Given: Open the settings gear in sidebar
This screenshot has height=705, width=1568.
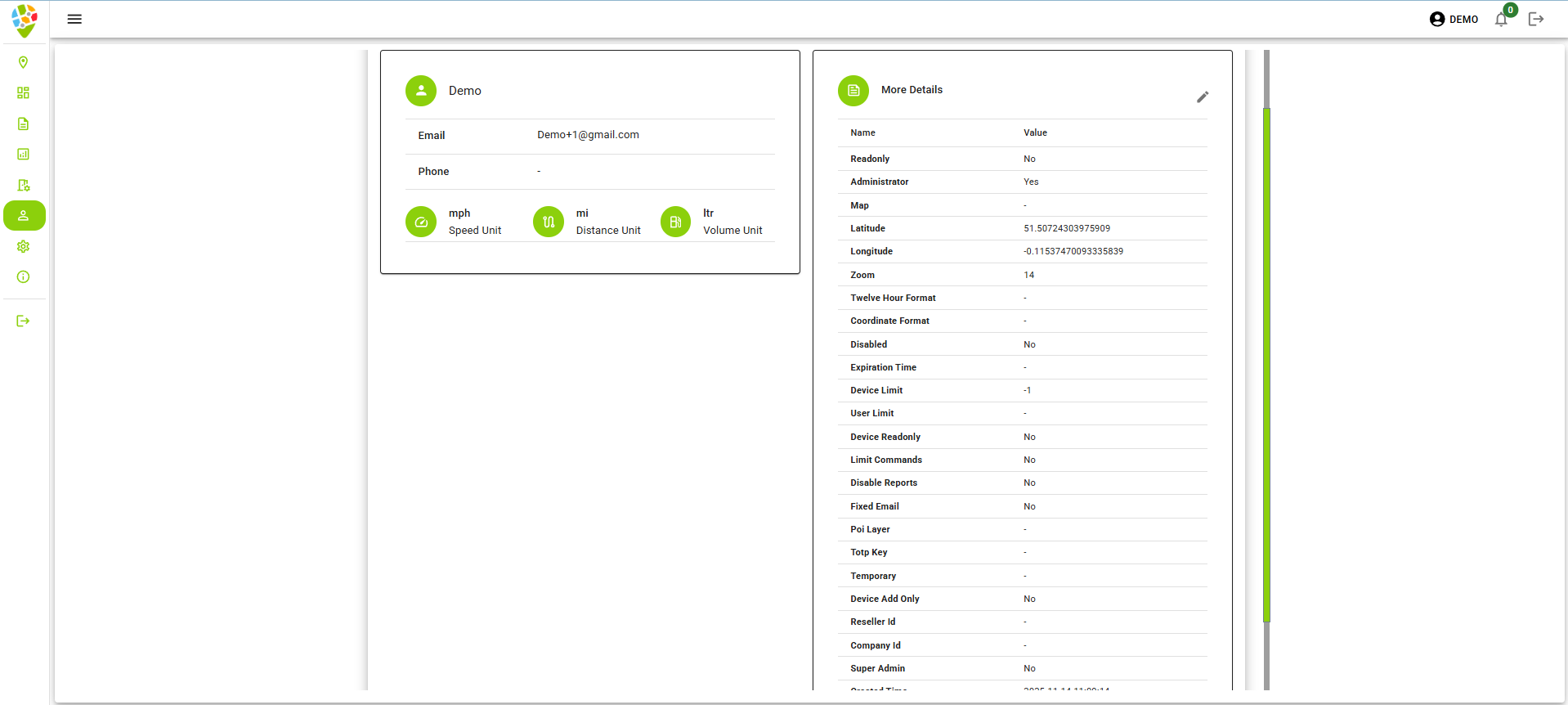Looking at the screenshot, I should 23,246.
